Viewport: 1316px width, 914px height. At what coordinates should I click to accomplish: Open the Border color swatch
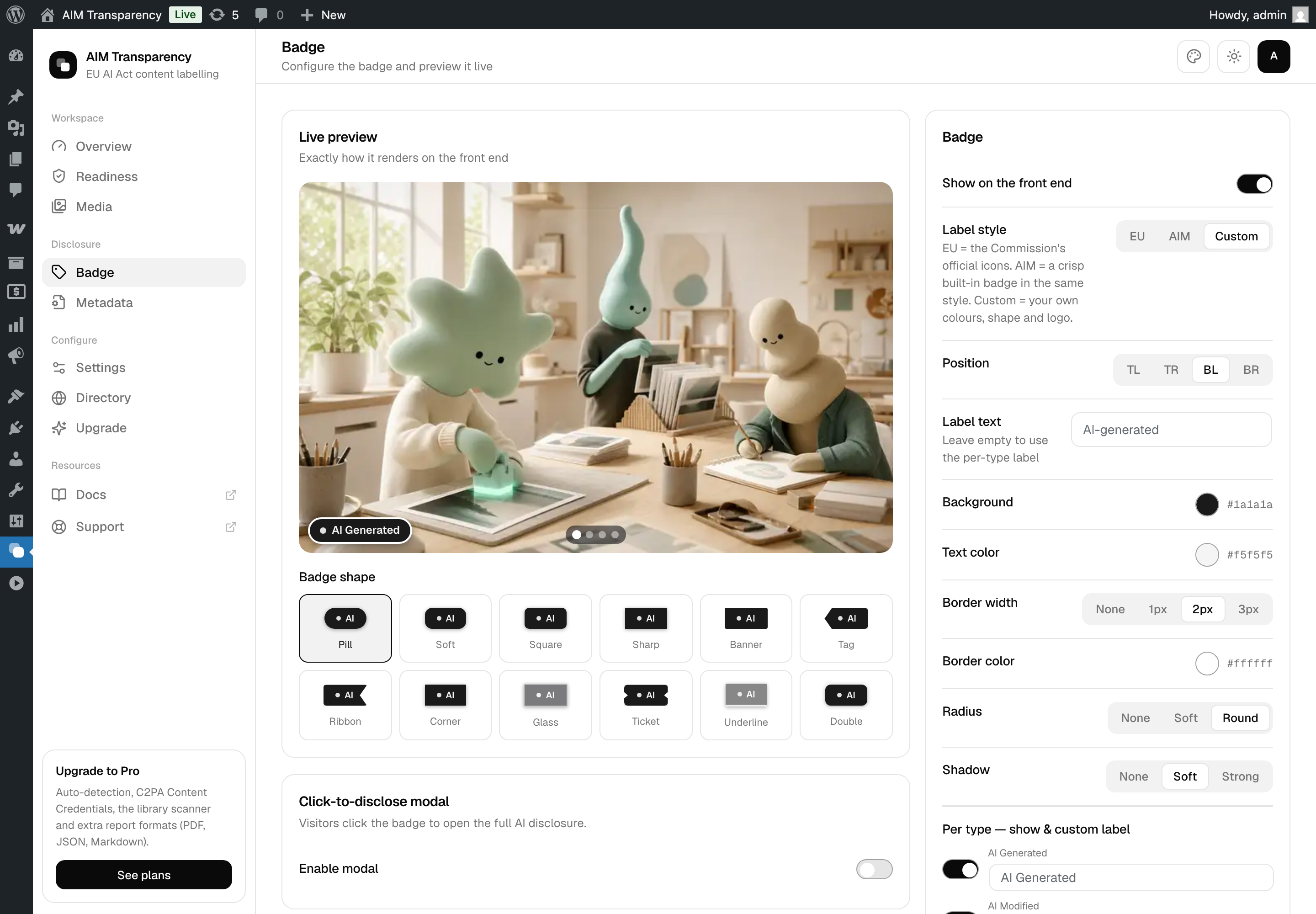pyautogui.click(x=1207, y=663)
